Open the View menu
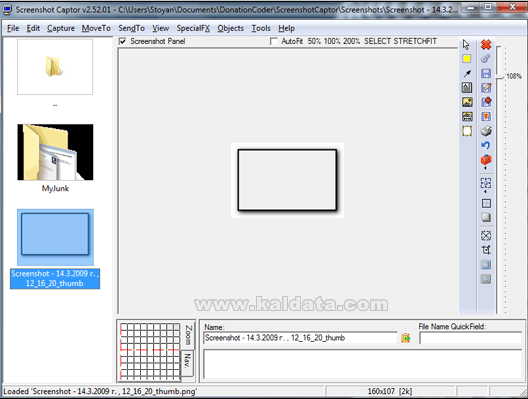The image size is (528, 399). 161,28
